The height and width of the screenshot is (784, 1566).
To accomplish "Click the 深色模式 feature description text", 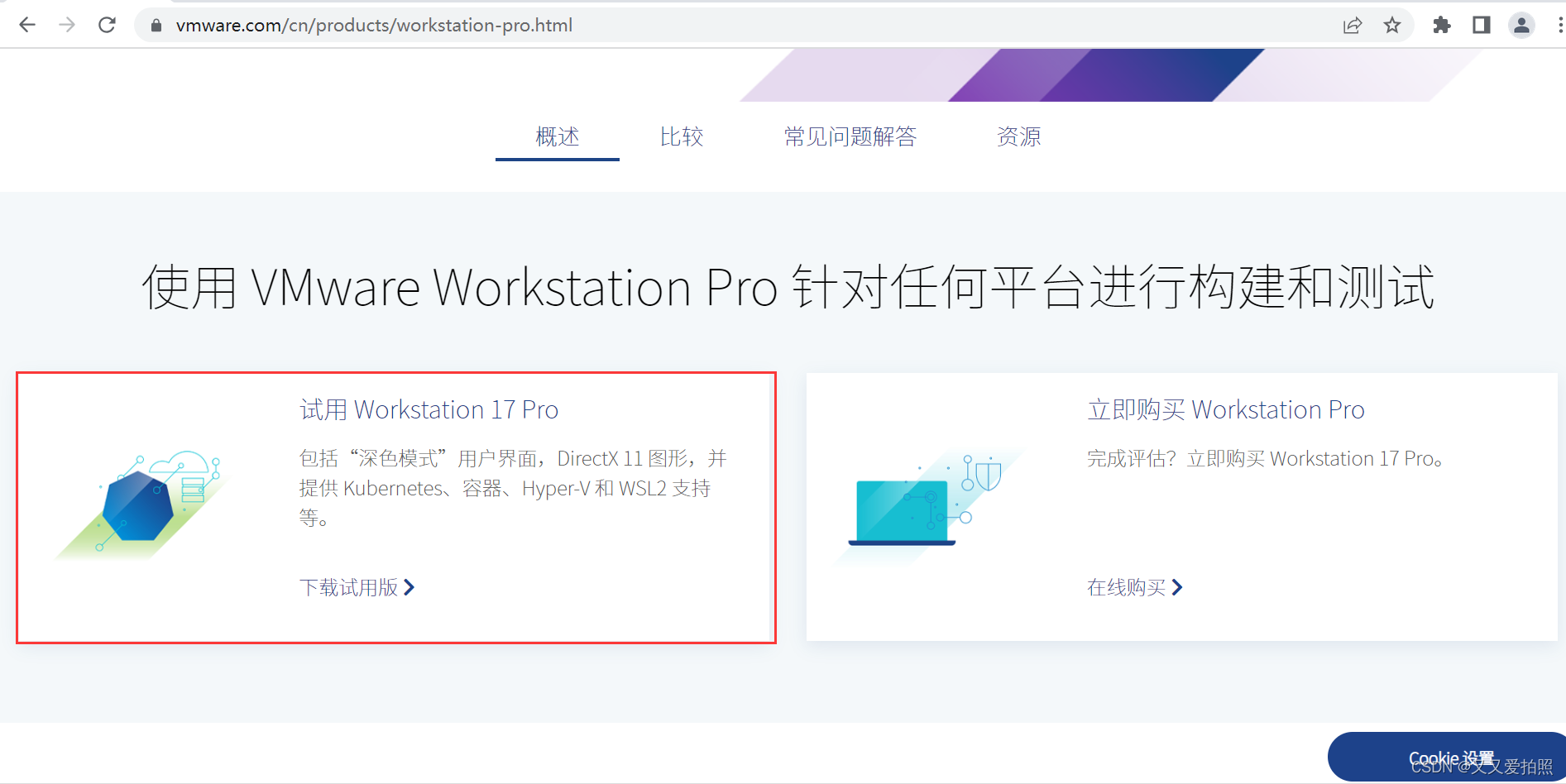I will [x=513, y=488].
